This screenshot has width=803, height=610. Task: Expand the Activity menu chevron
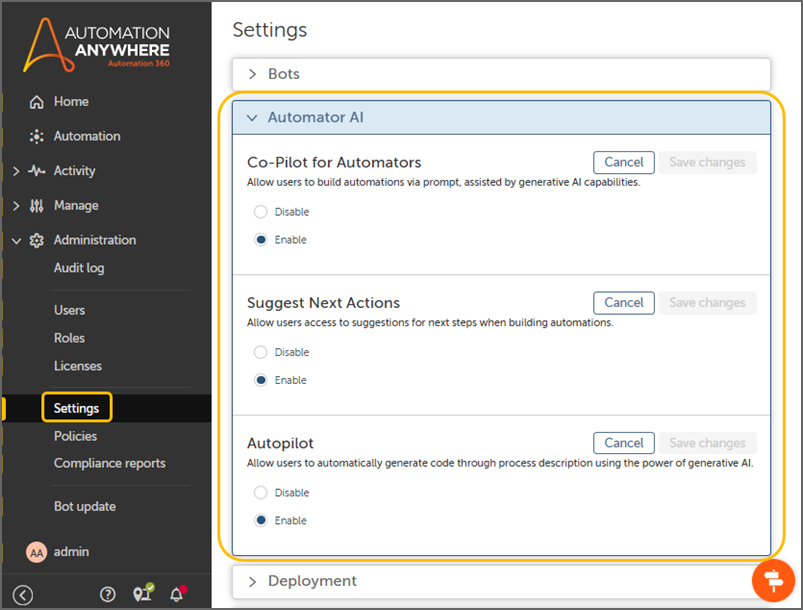[16, 171]
